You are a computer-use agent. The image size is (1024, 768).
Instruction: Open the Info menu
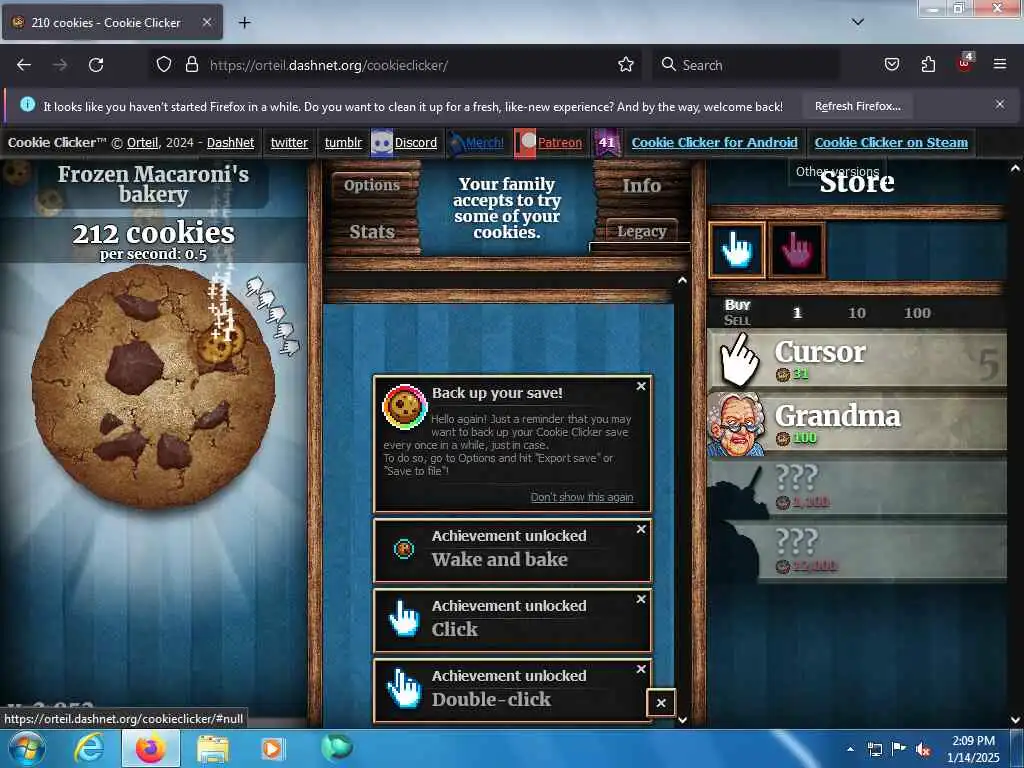pos(641,185)
